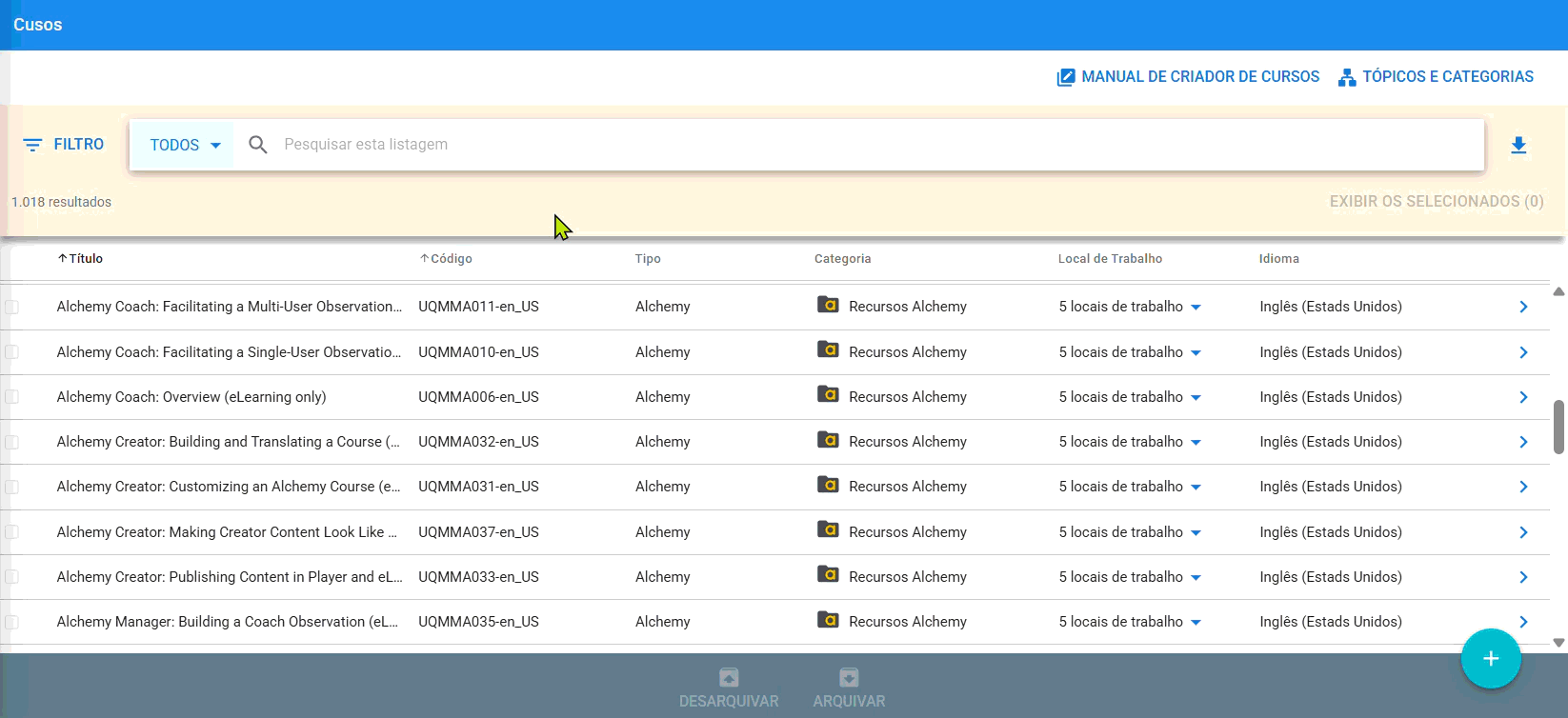Click Exibir os Selecionados (0)
Screen dimensions: 1568x718
(1437, 201)
